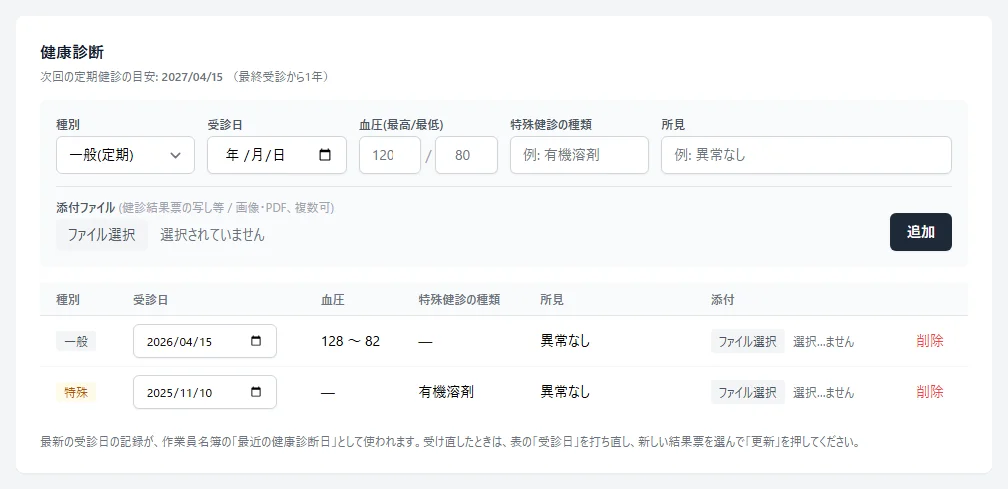1008x489 pixels.
Task: Click the 所見 input with 例: 異常なし
Action: point(806,155)
